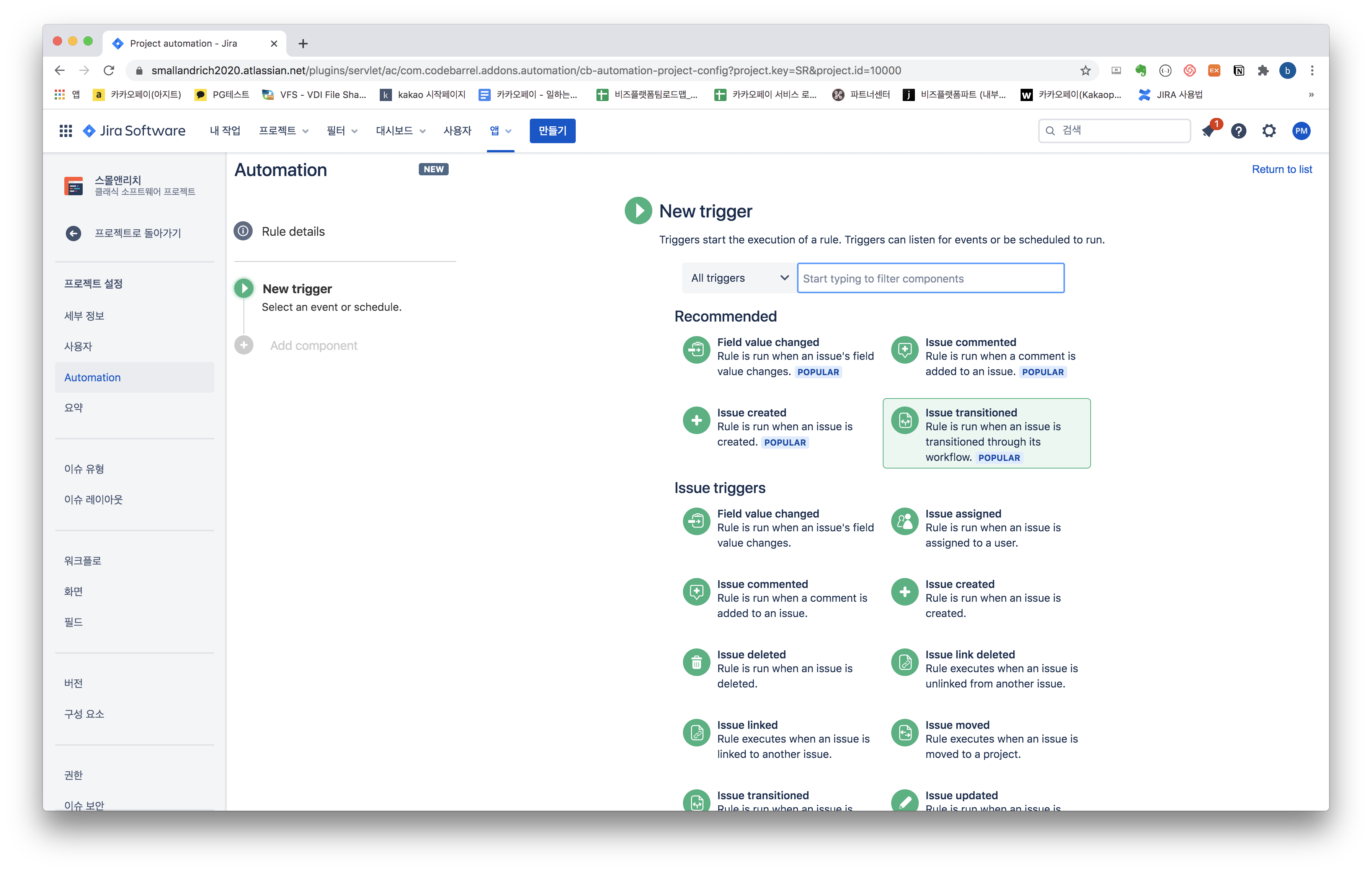
Task: Bookmark this page with star icon
Action: coord(1085,71)
